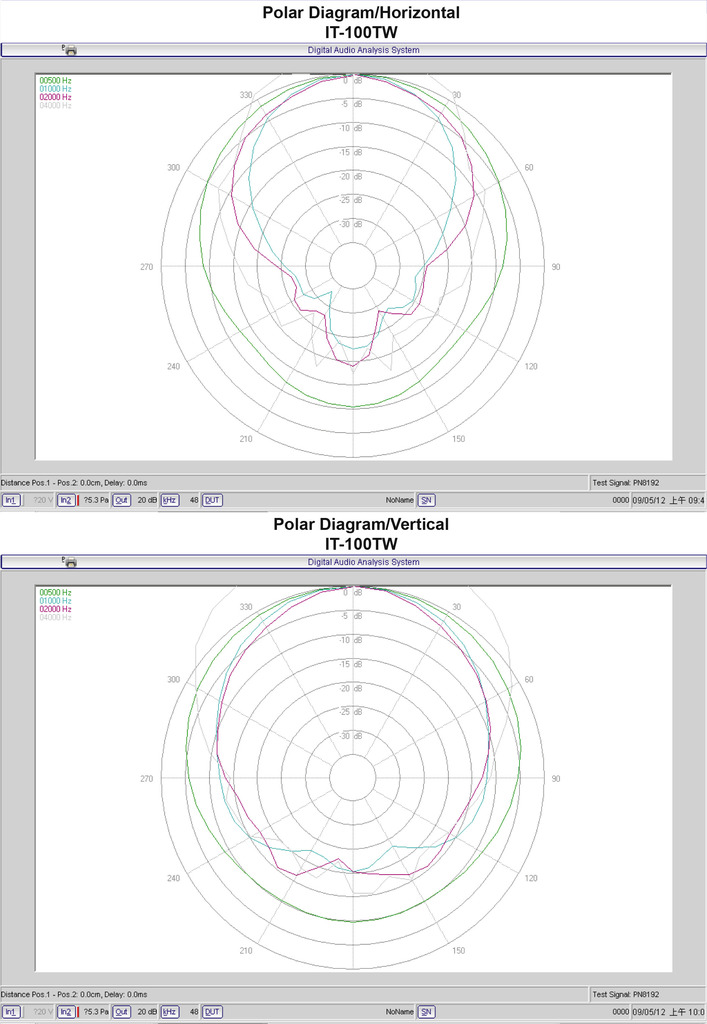Click the upper Digital Audio Analysis System title bar
707x1024 pixels.
[x=362, y=49]
